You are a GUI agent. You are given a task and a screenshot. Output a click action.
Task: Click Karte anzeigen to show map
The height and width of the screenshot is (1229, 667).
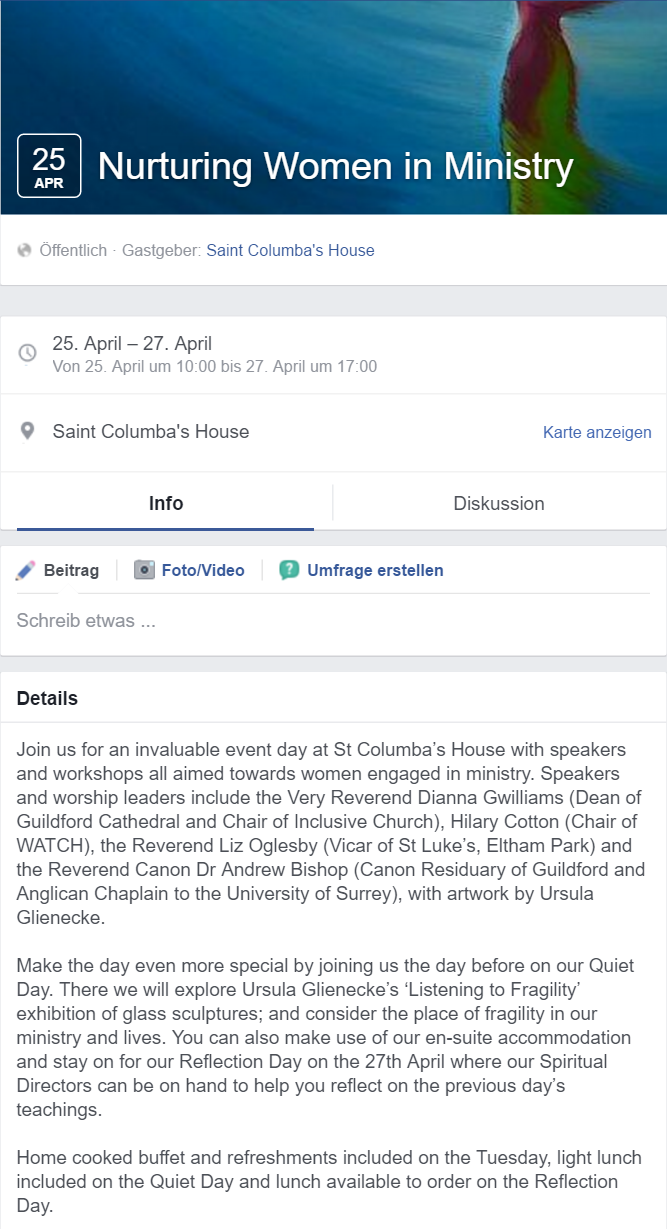tap(597, 432)
